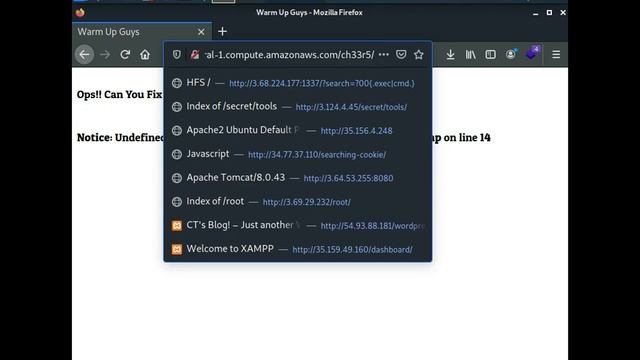Select CT's Blog! wordpress suggestion

pos(298,225)
